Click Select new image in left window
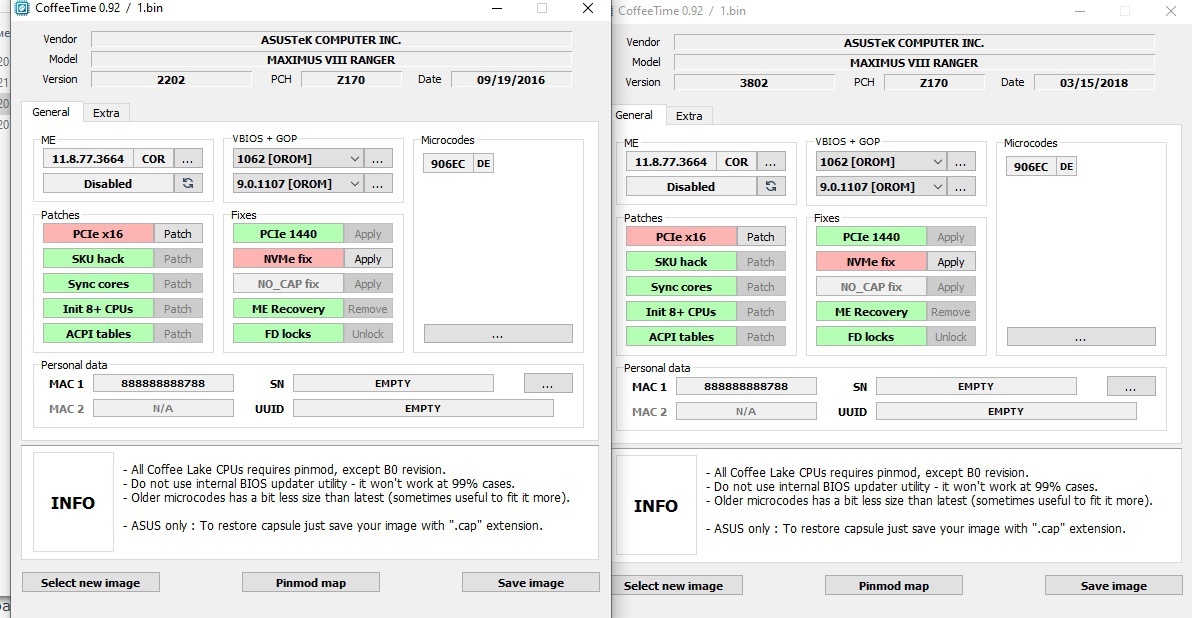 pos(90,582)
